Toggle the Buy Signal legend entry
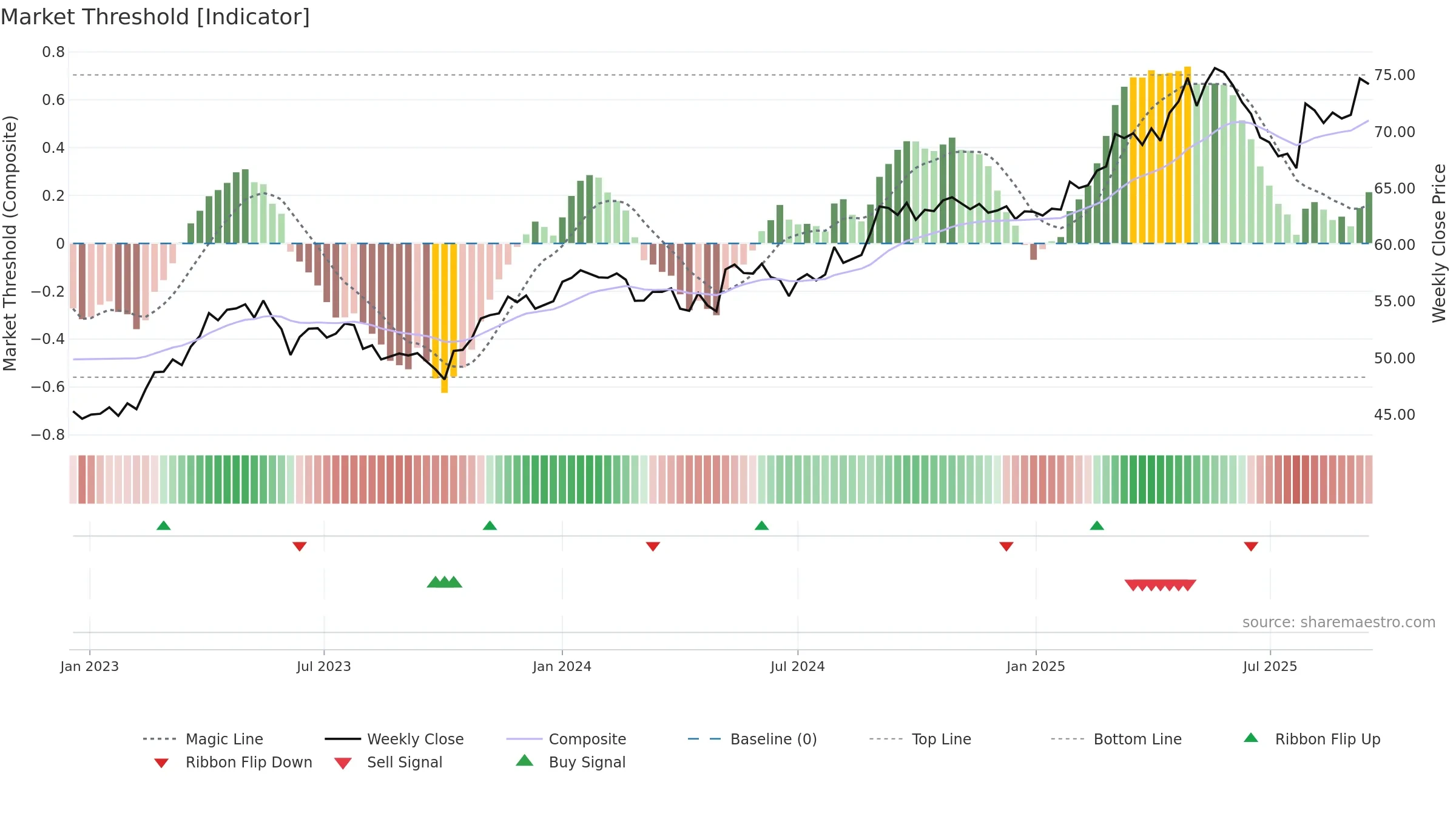The height and width of the screenshot is (819, 1456). (570, 762)
